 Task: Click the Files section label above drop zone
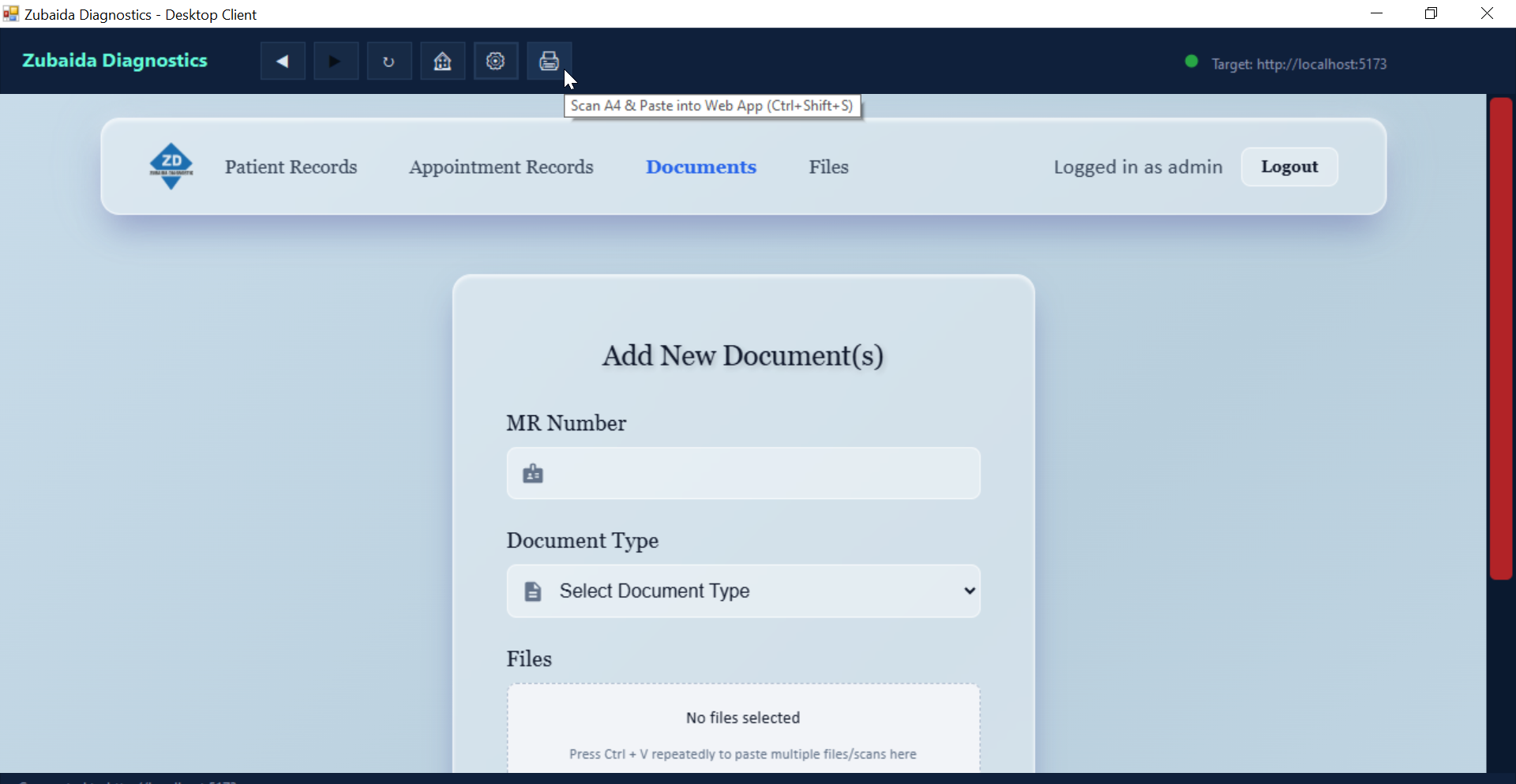coord(529,658)
